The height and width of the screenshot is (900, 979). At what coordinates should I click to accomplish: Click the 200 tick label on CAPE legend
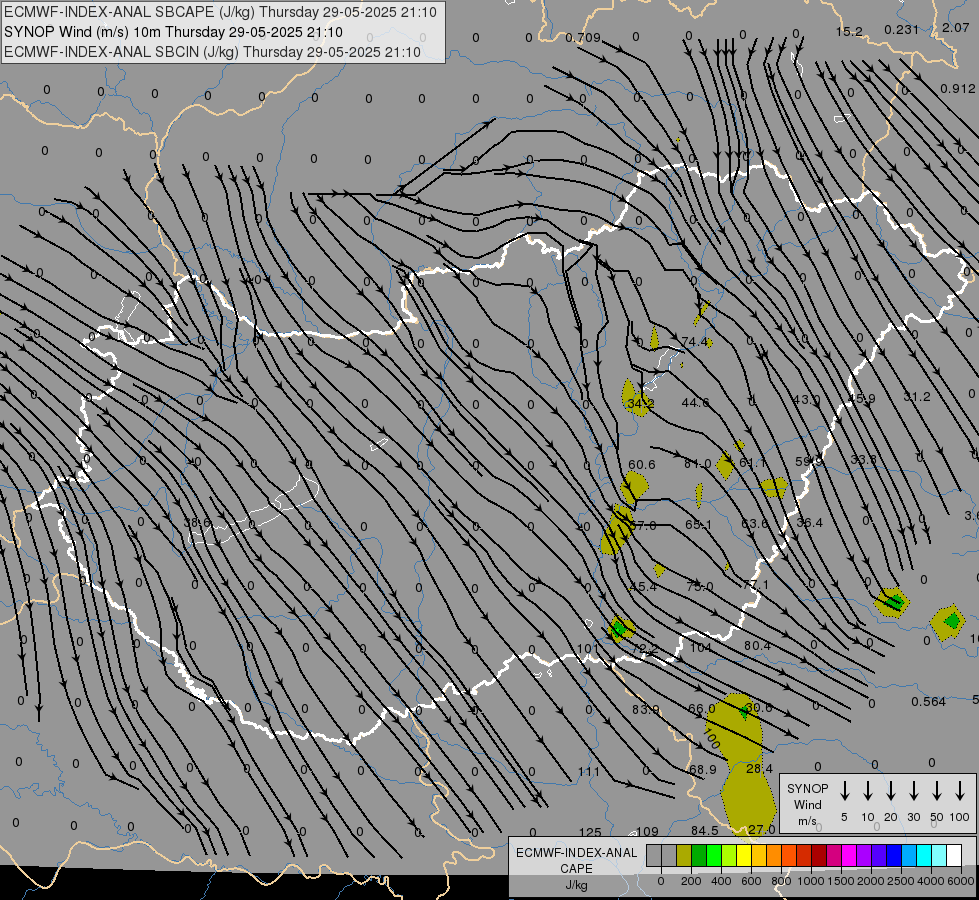[691, 881]
